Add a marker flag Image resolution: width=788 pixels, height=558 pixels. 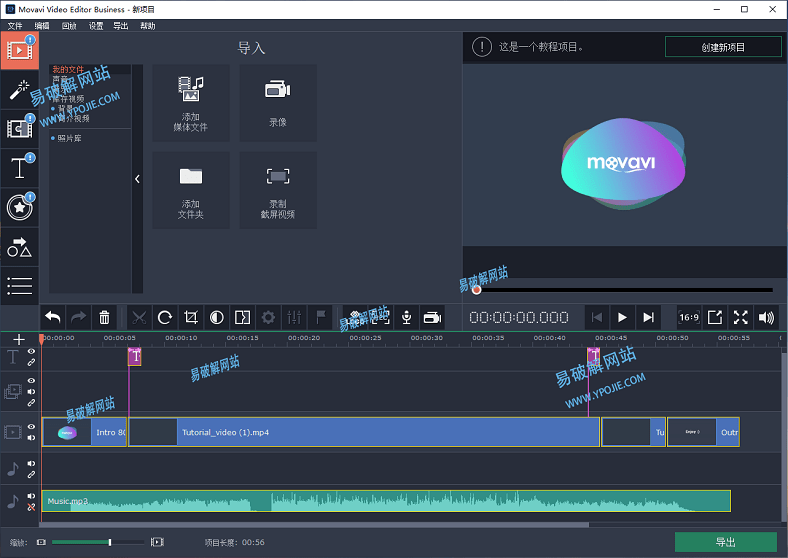click(320, 317)
